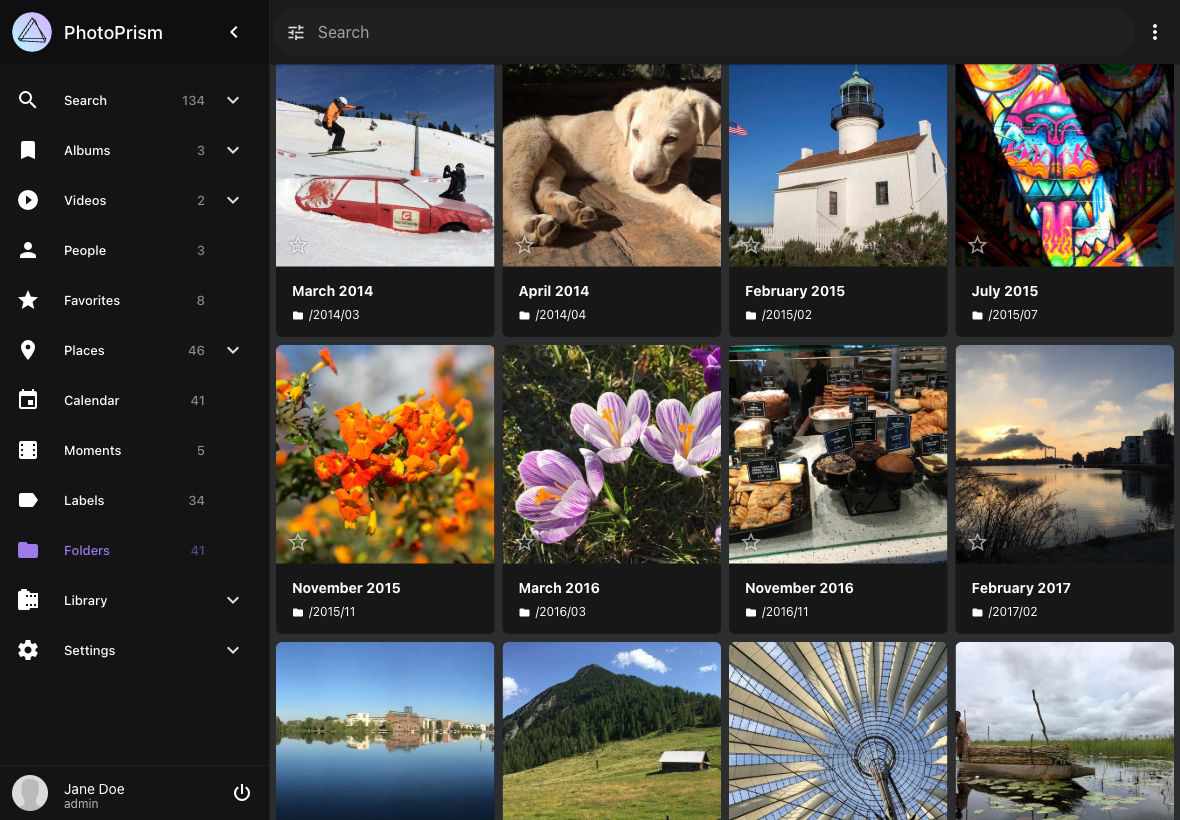Toggle favorite star on July 2015 folder
Screen dimensions: 1180x820
click(x=977, y=245)
